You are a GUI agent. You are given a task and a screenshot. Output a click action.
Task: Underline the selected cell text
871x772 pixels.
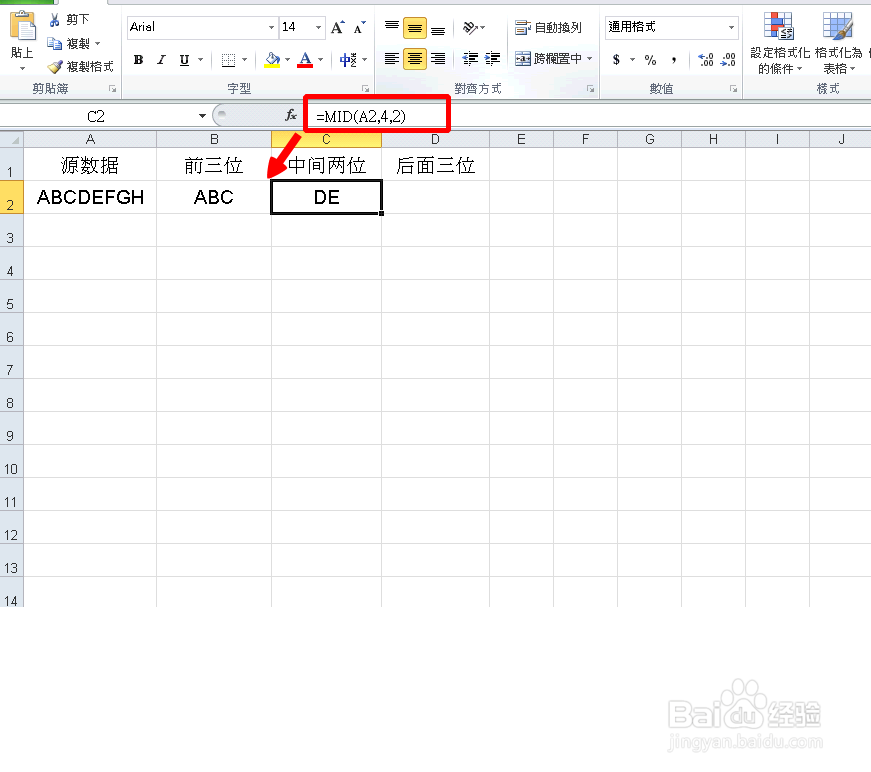pyautogui.click(x=183, y=60)
